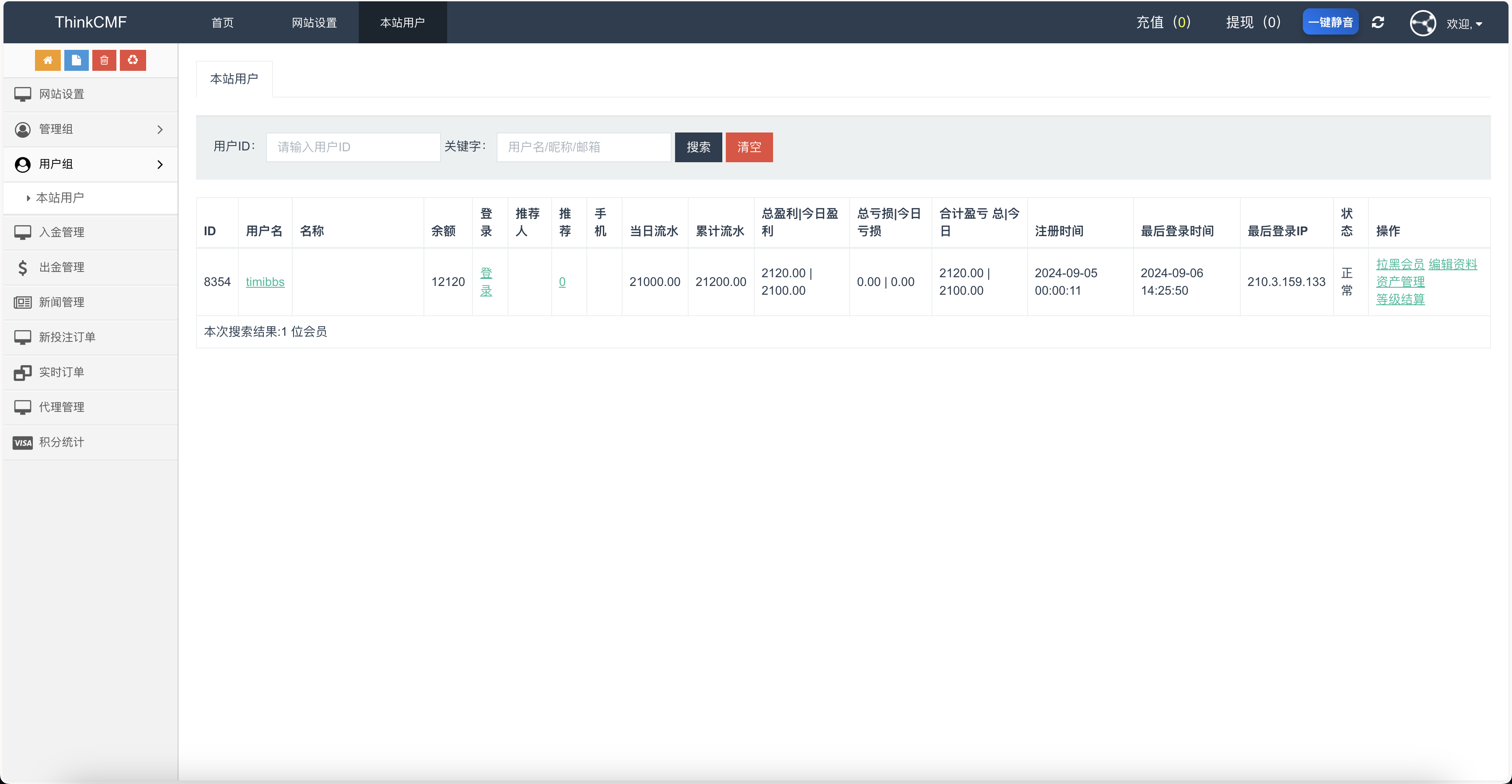Screen dimensions: 1512x784
Task: Click the newspaper icon beside 新闻管理
Action: (x=23, y=302)
